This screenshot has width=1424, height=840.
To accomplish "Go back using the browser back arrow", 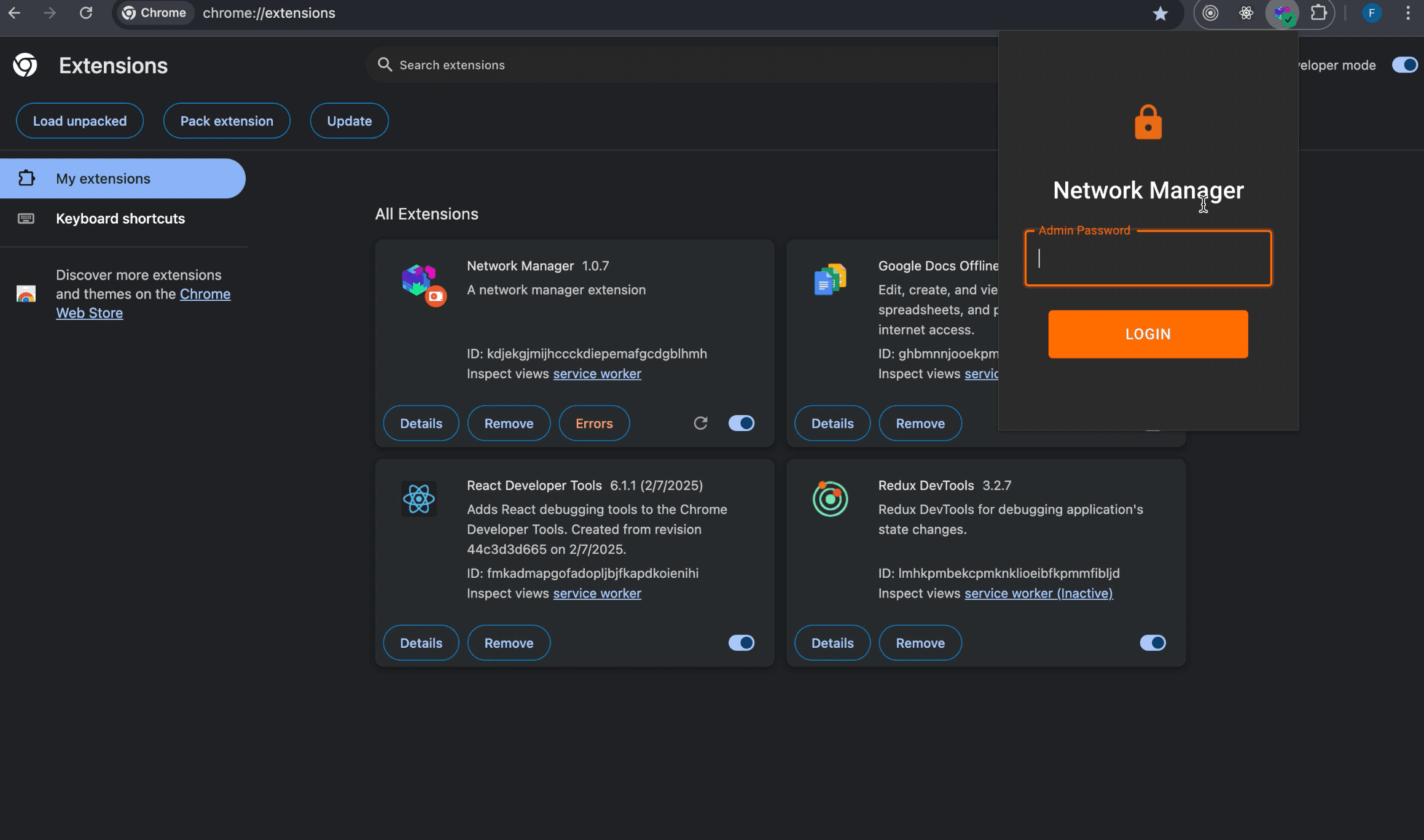I will [x=14, y=13].
